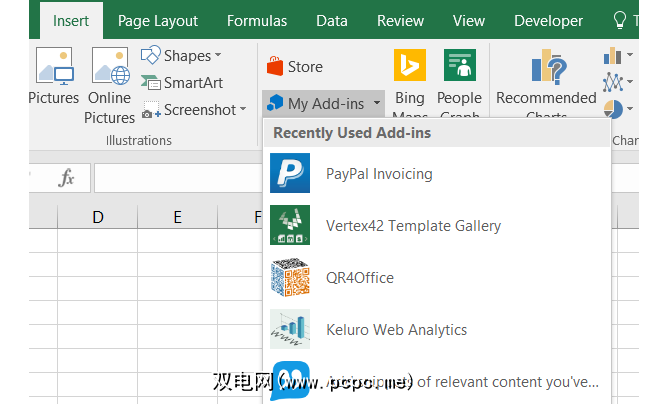The height and width of the screenshot is (405, 670).
Task: Select column D header
Action: click(x=98, y=217)
